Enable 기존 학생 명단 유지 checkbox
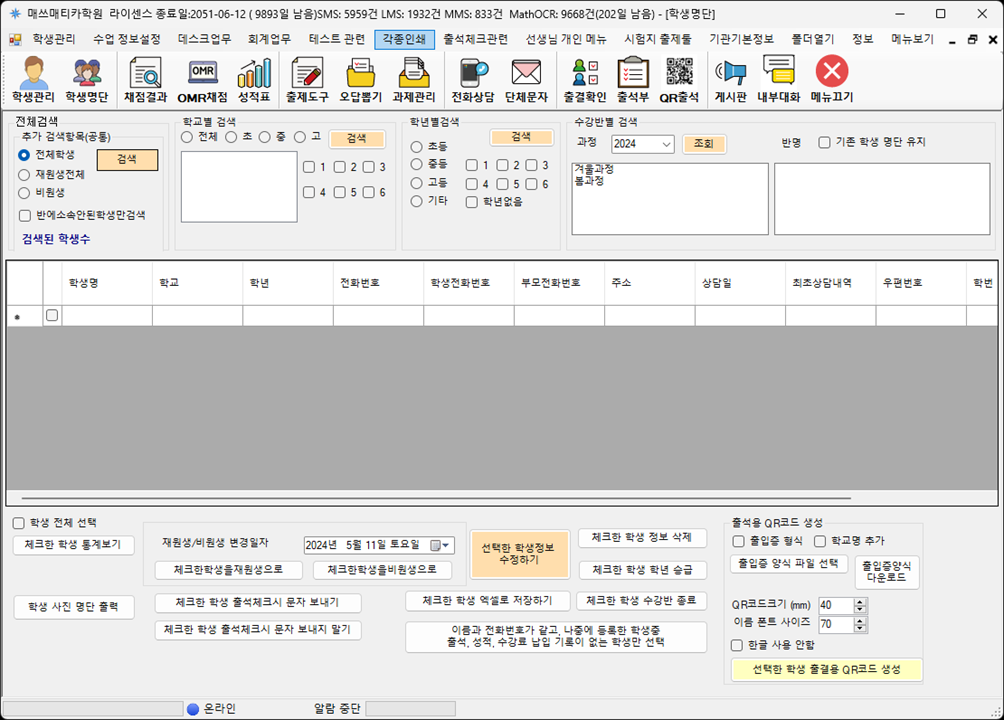The height and width of the screenshot is (720, 1004). coord(825,142)
